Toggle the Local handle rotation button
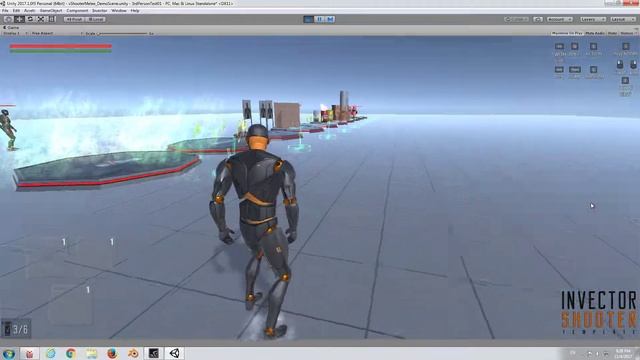 point(96,19)
